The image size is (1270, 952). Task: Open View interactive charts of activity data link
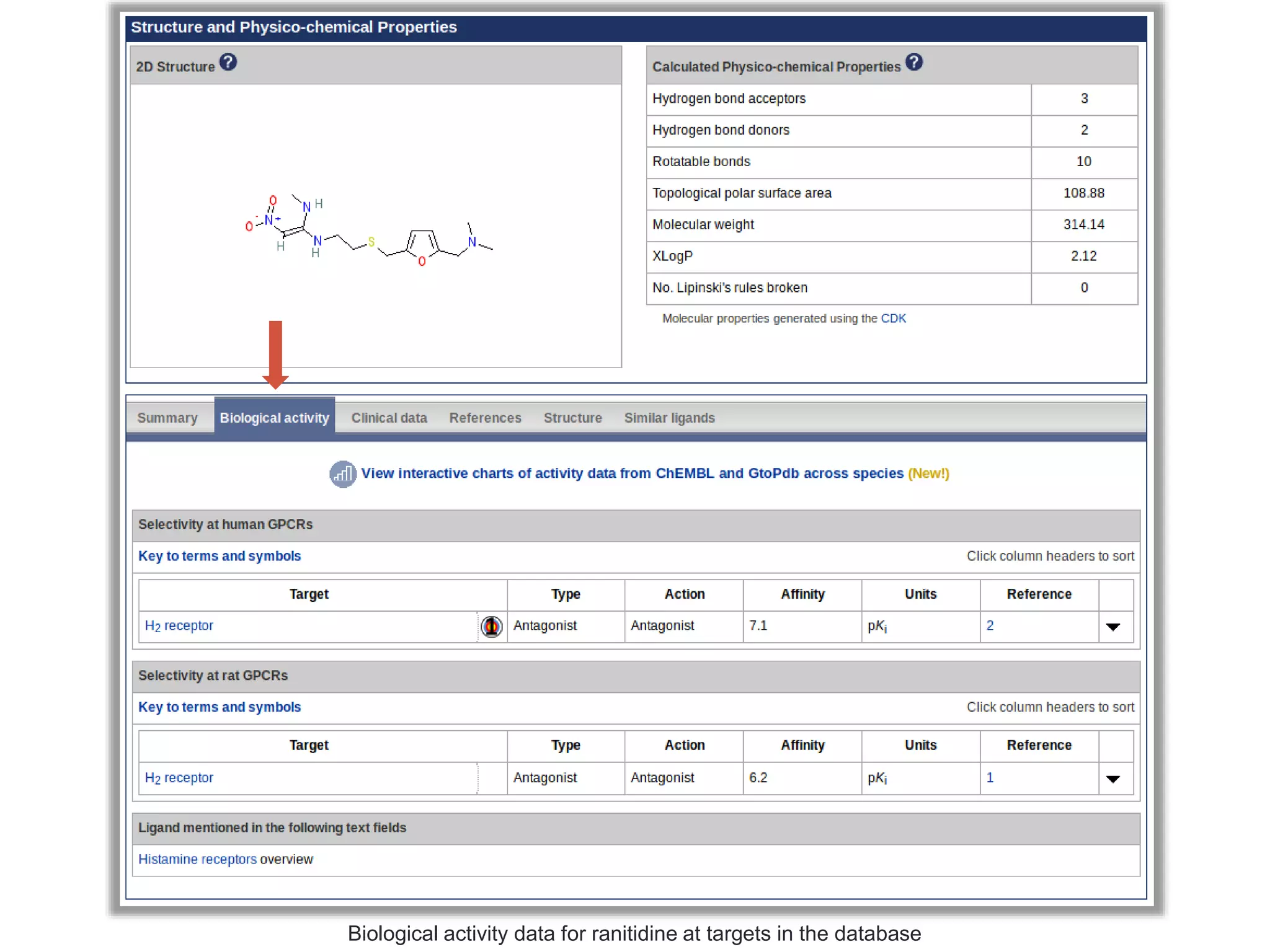[x=633, y=473]
